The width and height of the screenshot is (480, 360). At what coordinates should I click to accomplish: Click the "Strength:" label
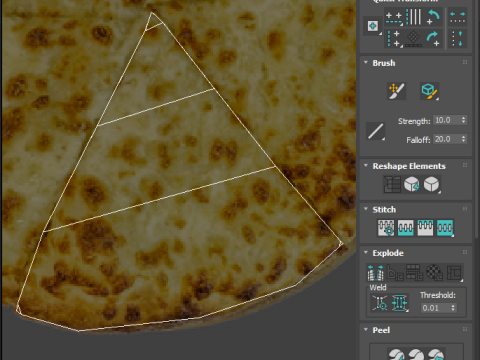coord(414,121)
